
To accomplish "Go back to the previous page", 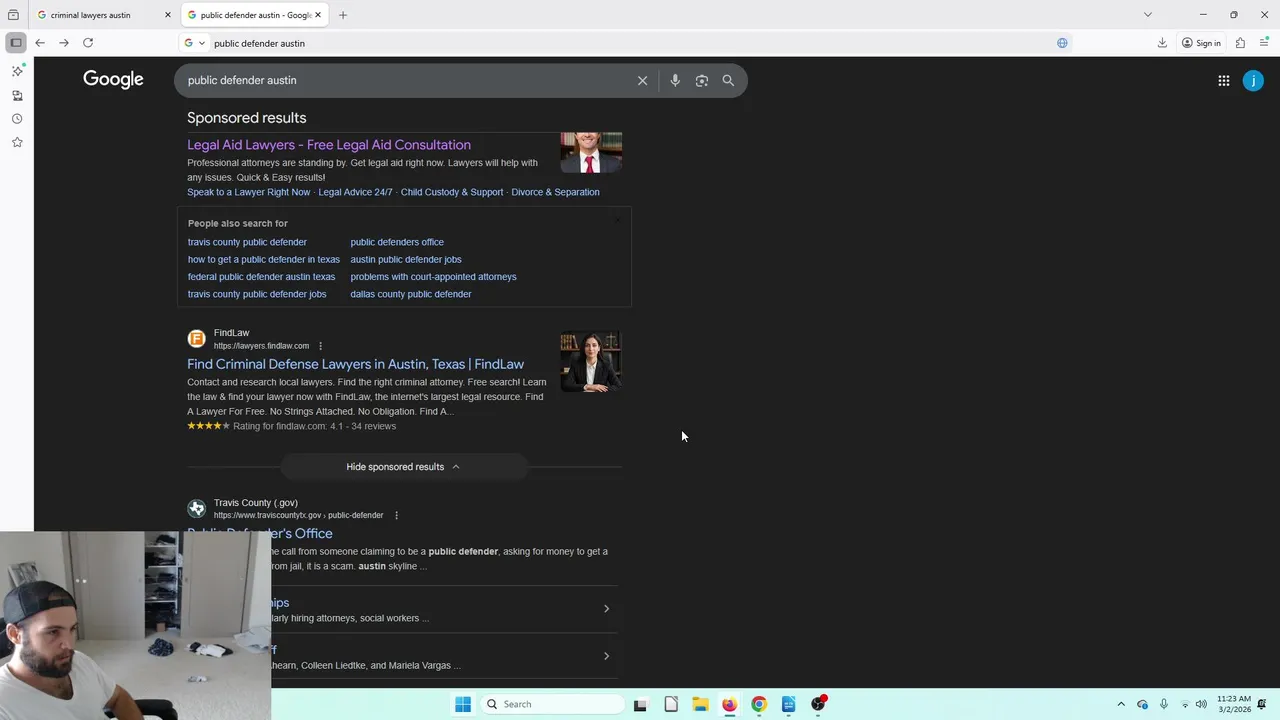I will tap(39, 43).
